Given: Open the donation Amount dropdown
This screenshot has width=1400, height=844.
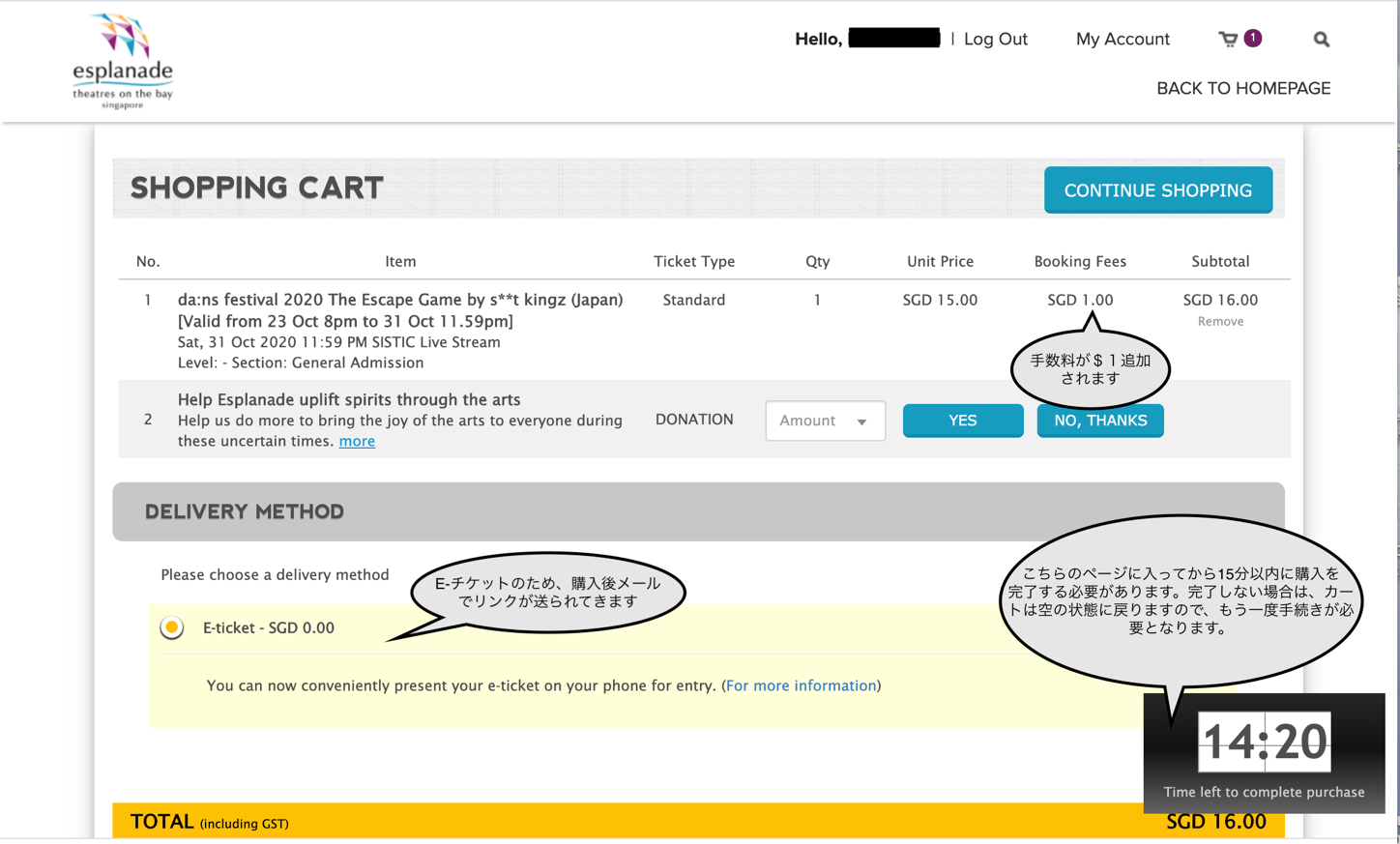Looking at the screenshot, I should tap(825, 421).
